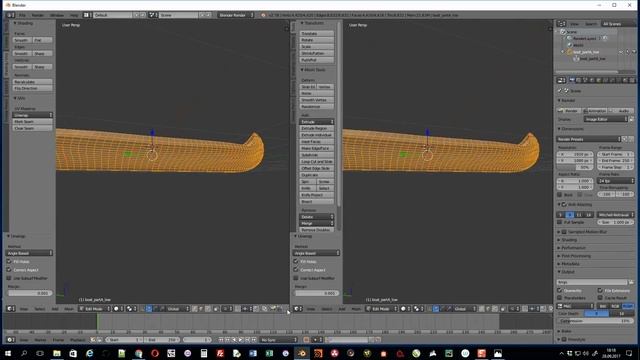Screen dimensions: 640x360
Task: Toggle Overwrite output checkbox
Action: click(x=560, y=290)
